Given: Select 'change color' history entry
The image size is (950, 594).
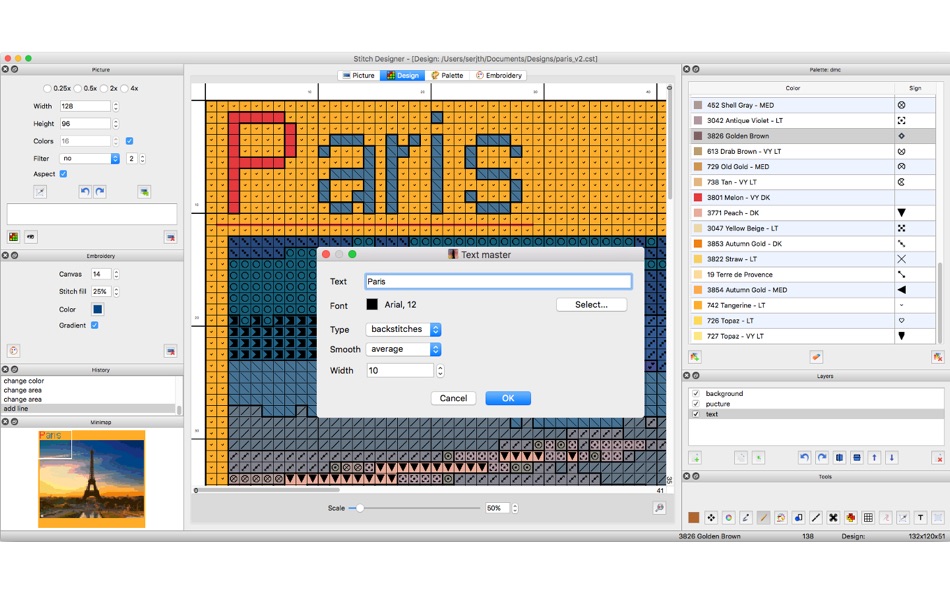Looking at the screenshot, I should pyautogui.click(x=89, y=381).
